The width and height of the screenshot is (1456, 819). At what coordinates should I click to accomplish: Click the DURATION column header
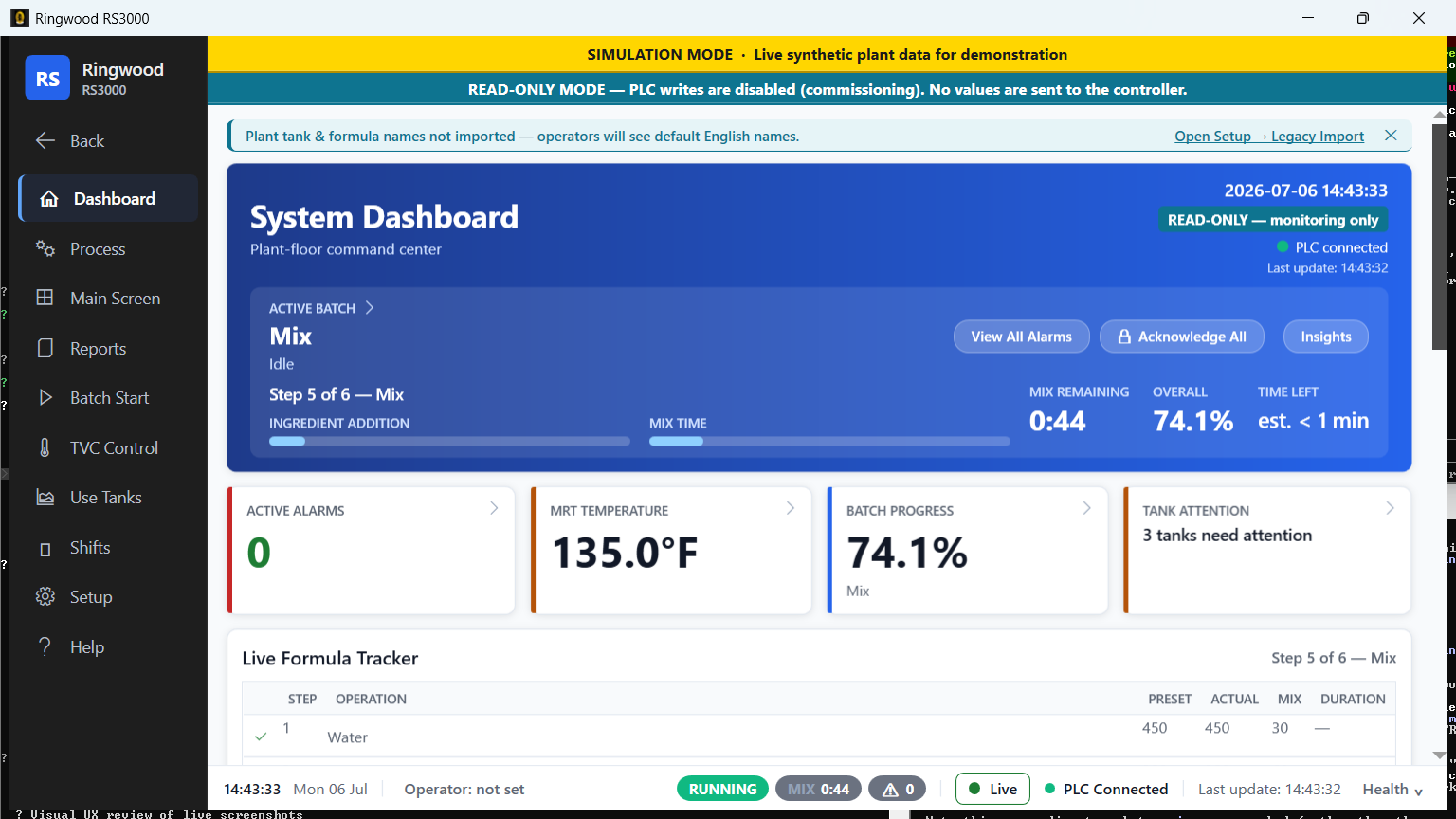point(1353,699)
